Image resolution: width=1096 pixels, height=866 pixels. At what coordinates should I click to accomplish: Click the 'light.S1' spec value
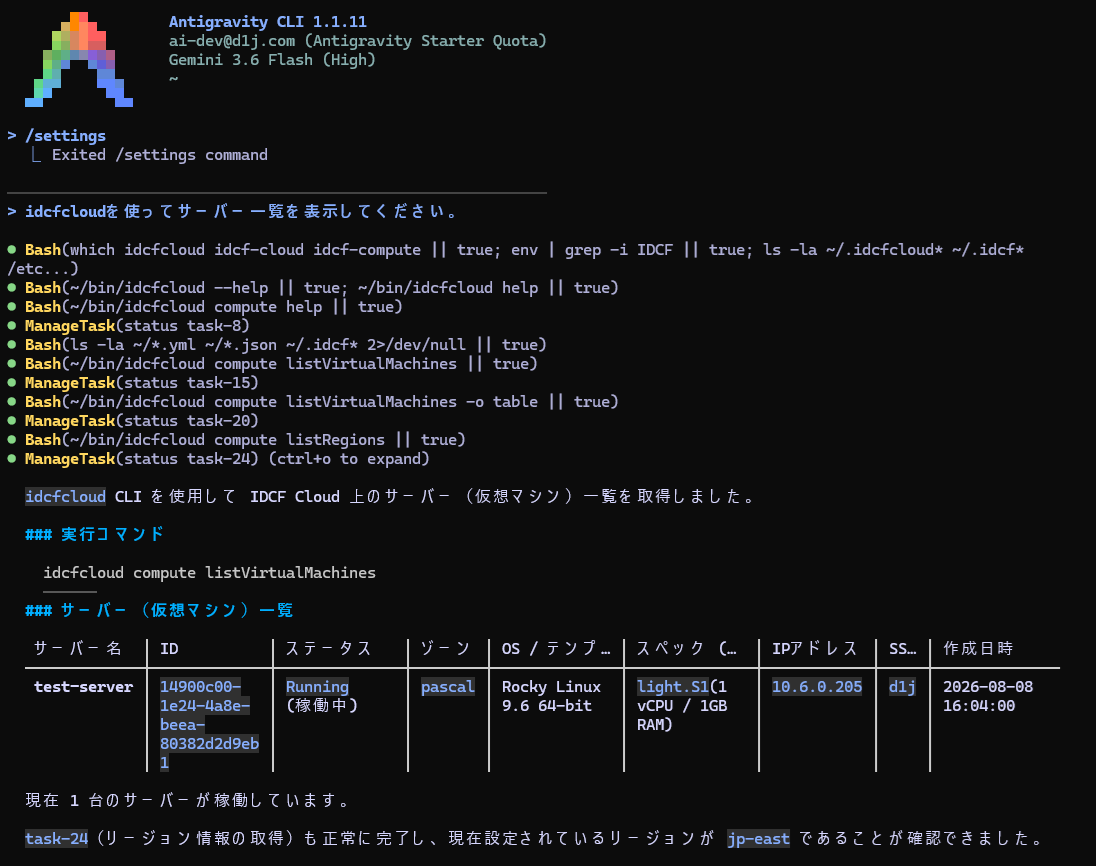pos(672,686)
